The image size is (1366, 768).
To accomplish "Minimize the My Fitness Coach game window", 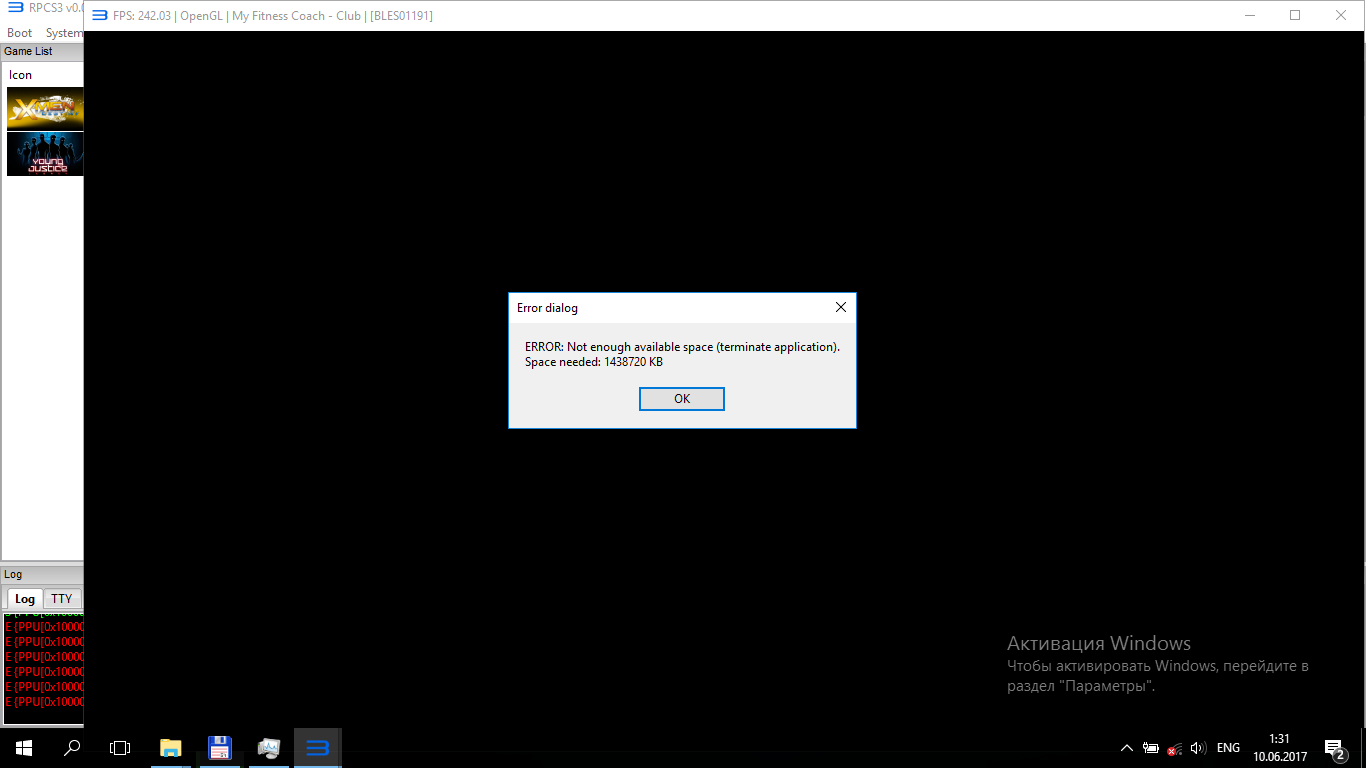I will [1250, 15].
